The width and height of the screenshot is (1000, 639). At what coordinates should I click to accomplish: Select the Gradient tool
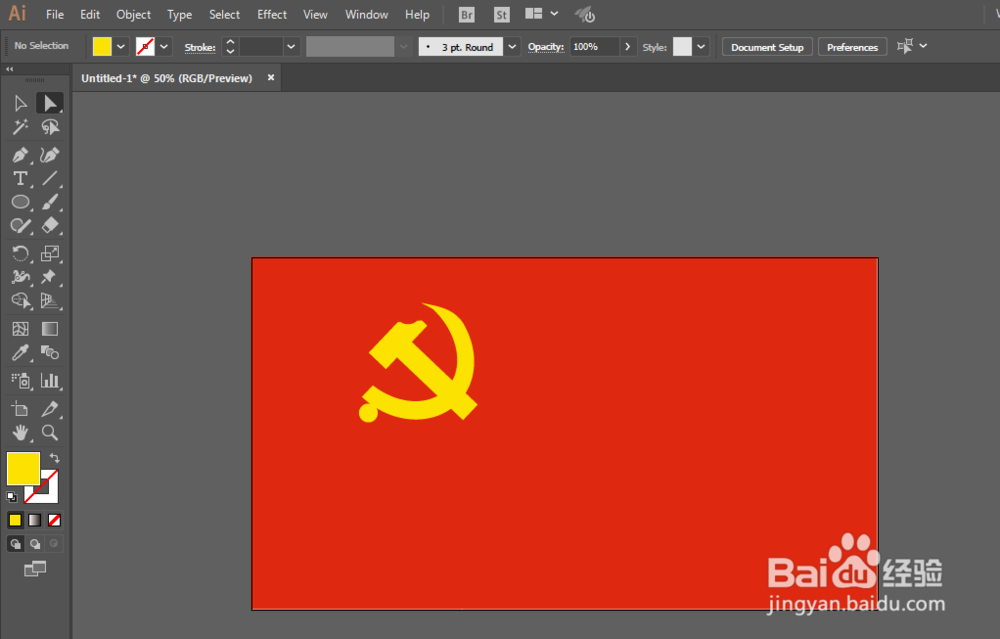(49, 329)
